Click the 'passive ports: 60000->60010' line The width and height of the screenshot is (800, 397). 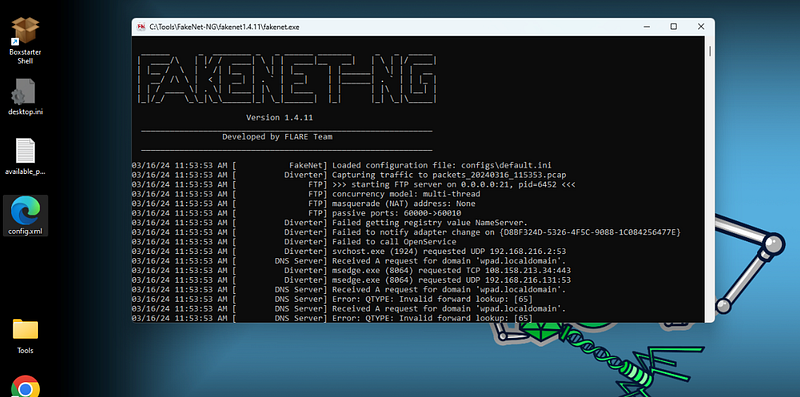coord(296,213)
